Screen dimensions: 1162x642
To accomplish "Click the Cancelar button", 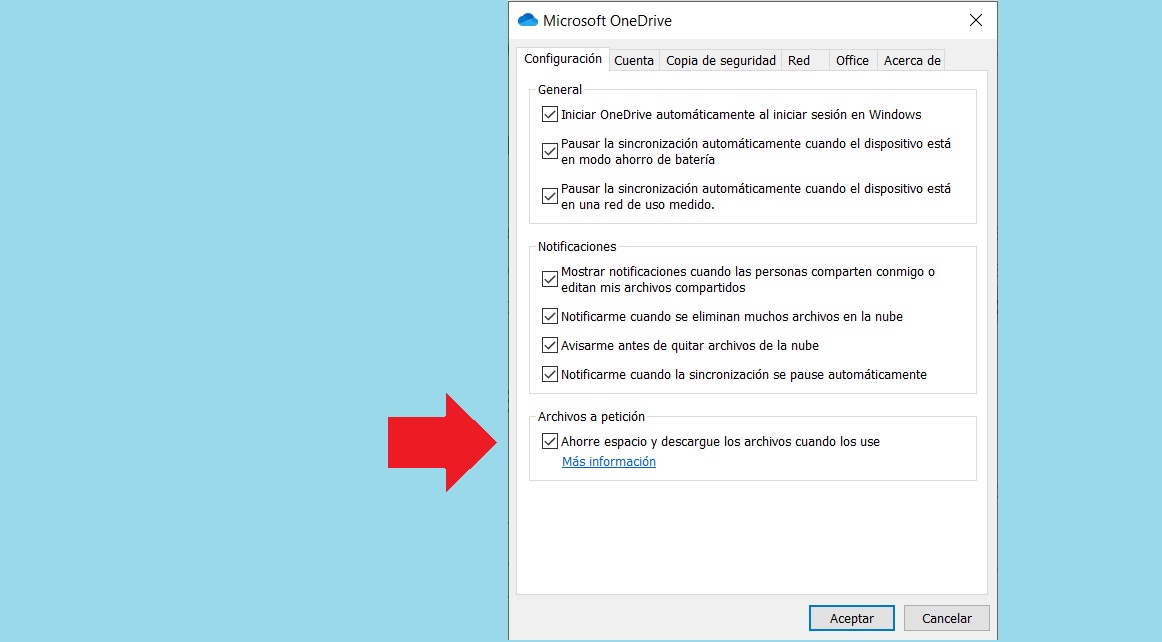I will pyautogui.click(x=946, y=618).
